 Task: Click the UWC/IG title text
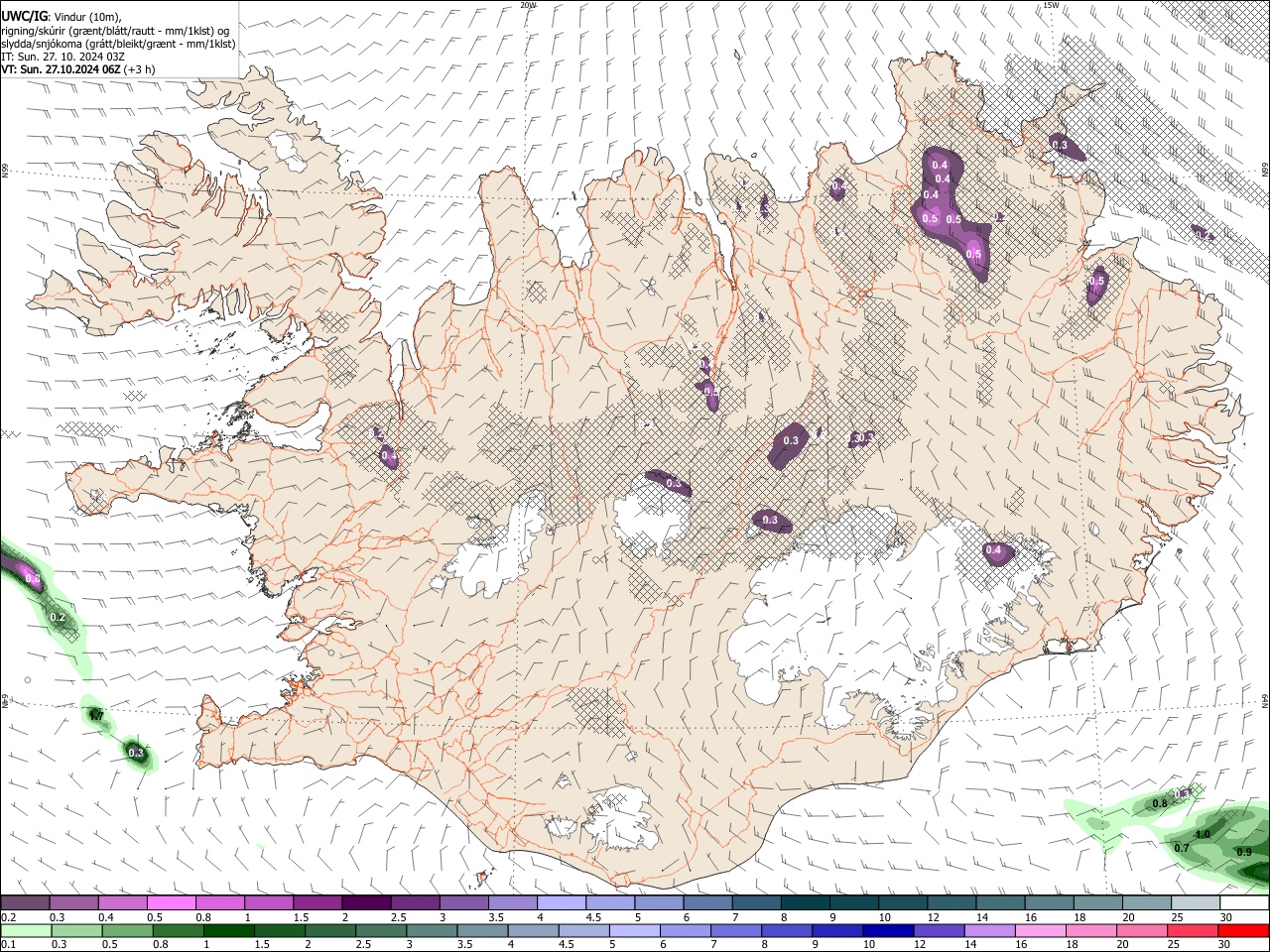(x=23, y=16)
